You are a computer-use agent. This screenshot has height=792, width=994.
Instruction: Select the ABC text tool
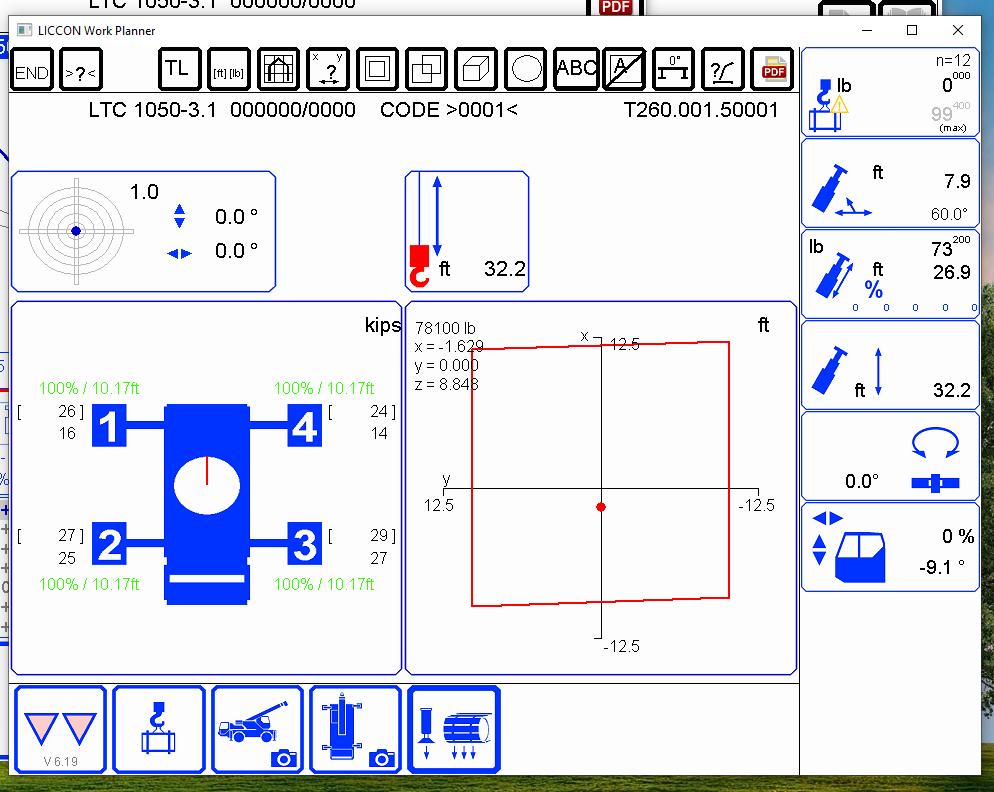pos(575,69)
